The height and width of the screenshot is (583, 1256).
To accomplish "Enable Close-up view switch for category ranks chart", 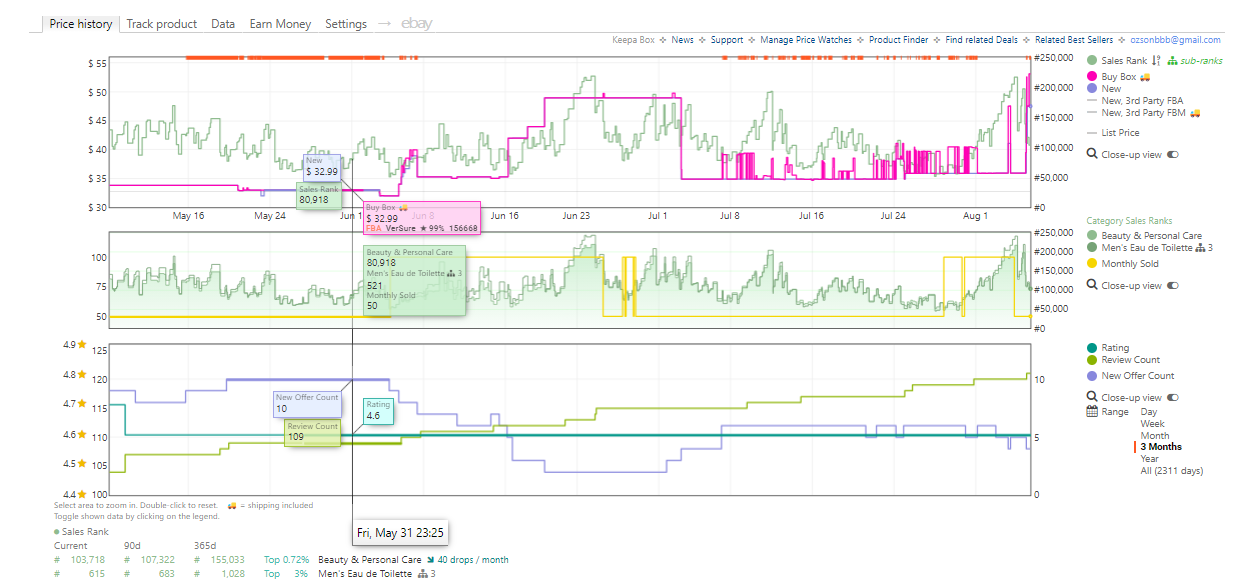I will click(1172, 286).
